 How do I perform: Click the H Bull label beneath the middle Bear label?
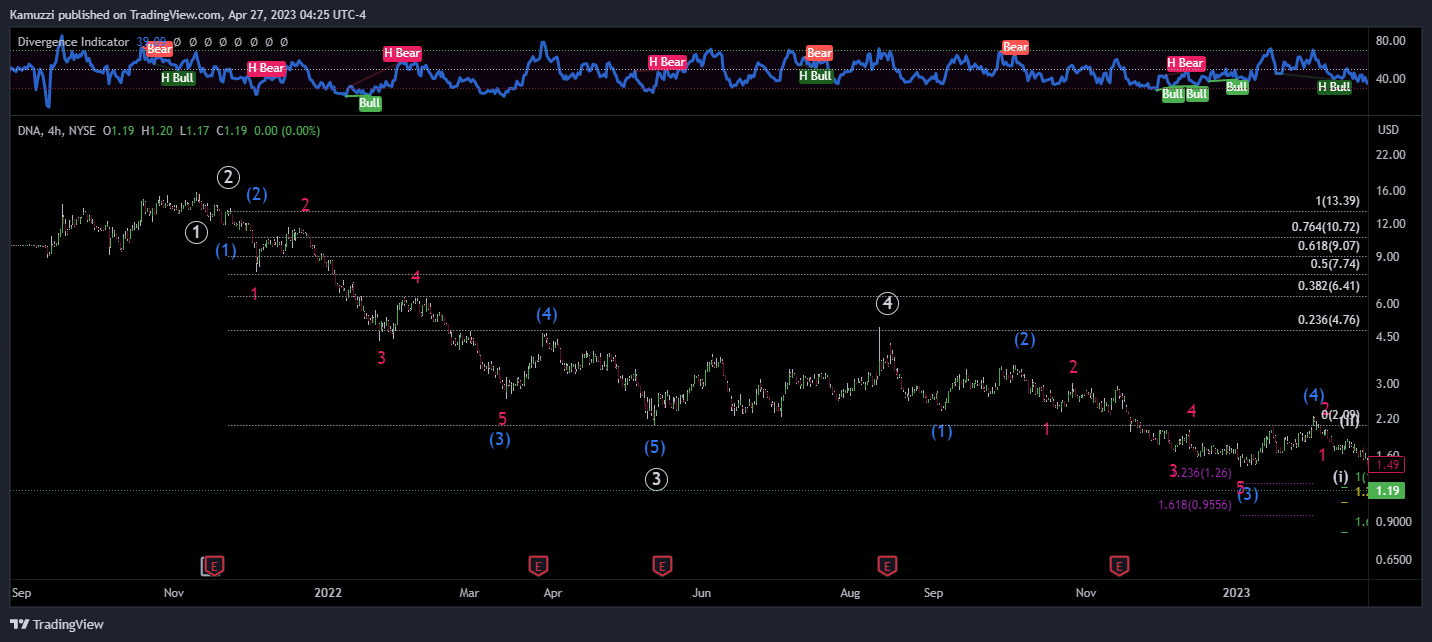click(815, 75)
